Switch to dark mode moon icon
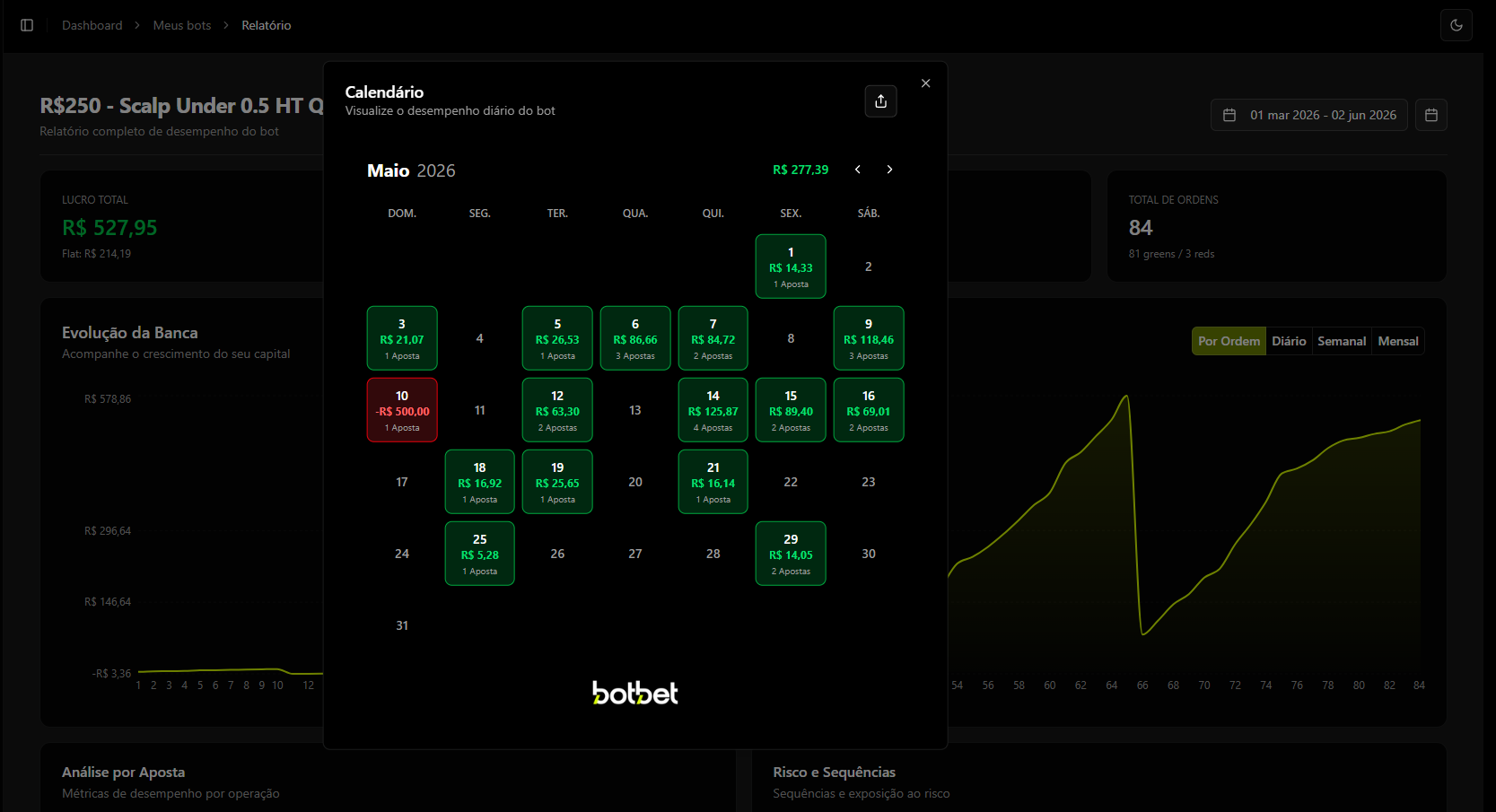The image size is (1496, 812). 1457,25
